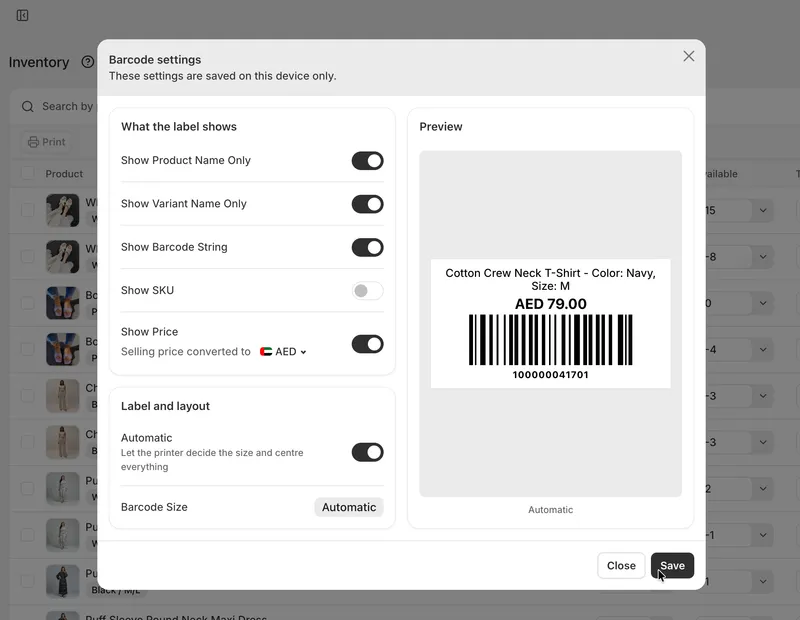Click the barcode image in the preview

click(x=551, y=340)
